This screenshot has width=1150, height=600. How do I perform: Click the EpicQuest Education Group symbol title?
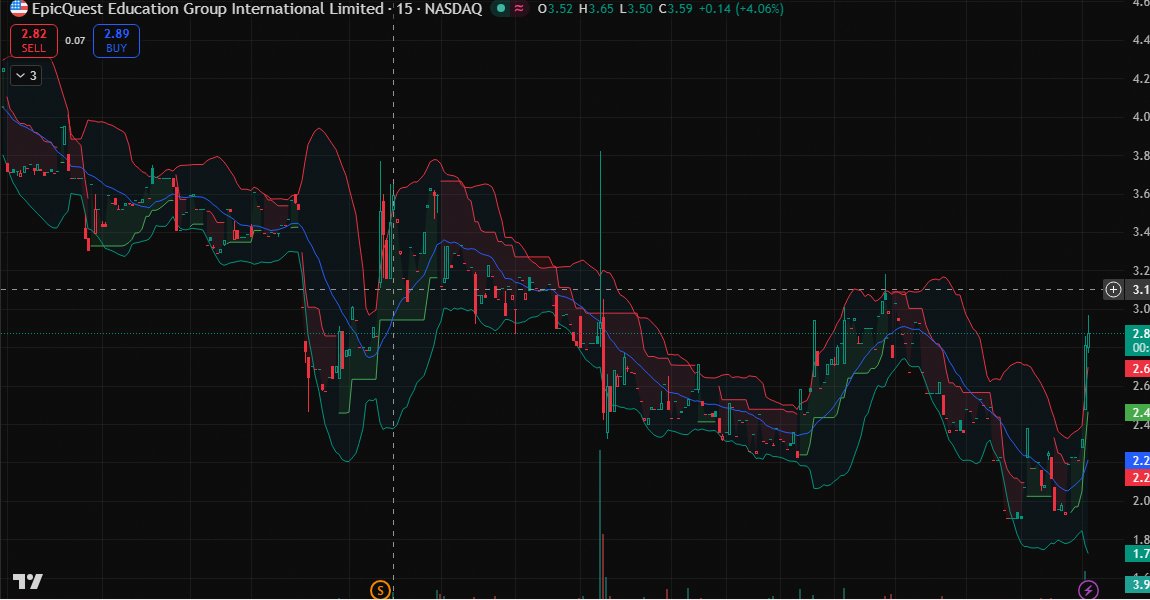(208, 9)
